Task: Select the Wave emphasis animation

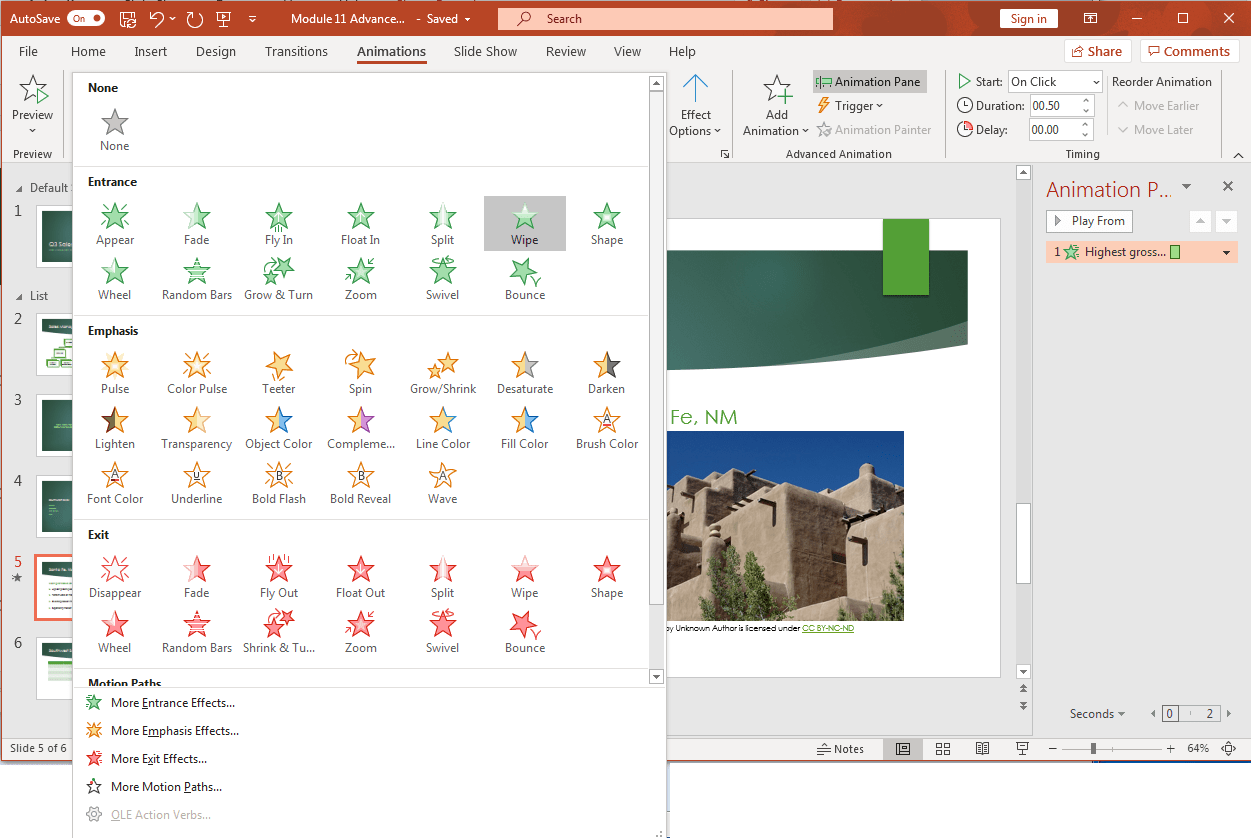Action: pos(443,483)
